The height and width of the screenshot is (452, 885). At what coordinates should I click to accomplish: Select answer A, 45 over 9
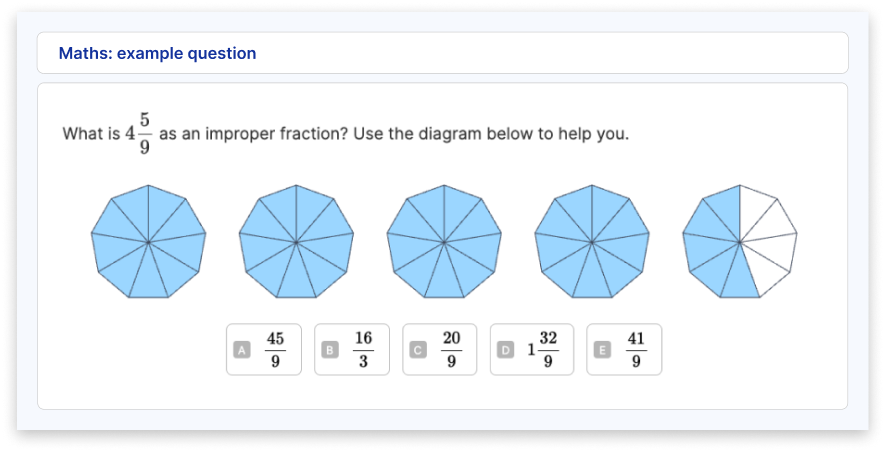[264, 349]
